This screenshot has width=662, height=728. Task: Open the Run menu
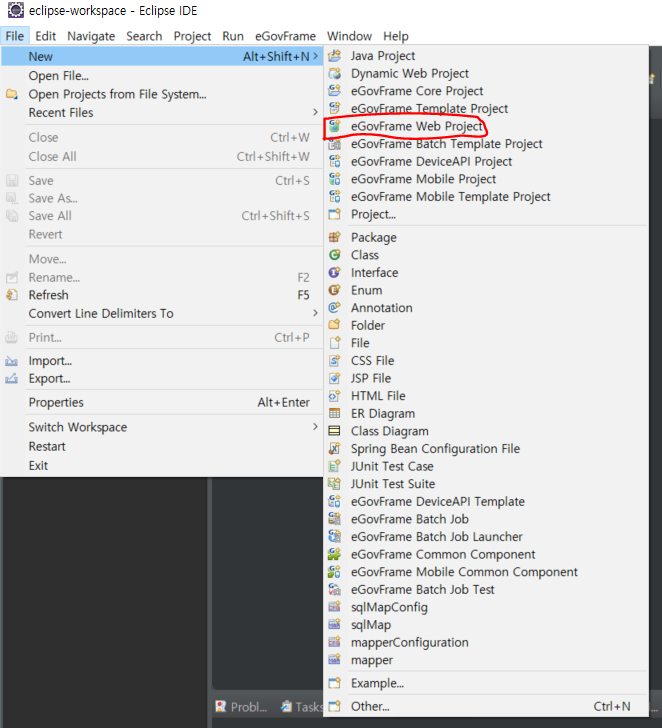233,36
